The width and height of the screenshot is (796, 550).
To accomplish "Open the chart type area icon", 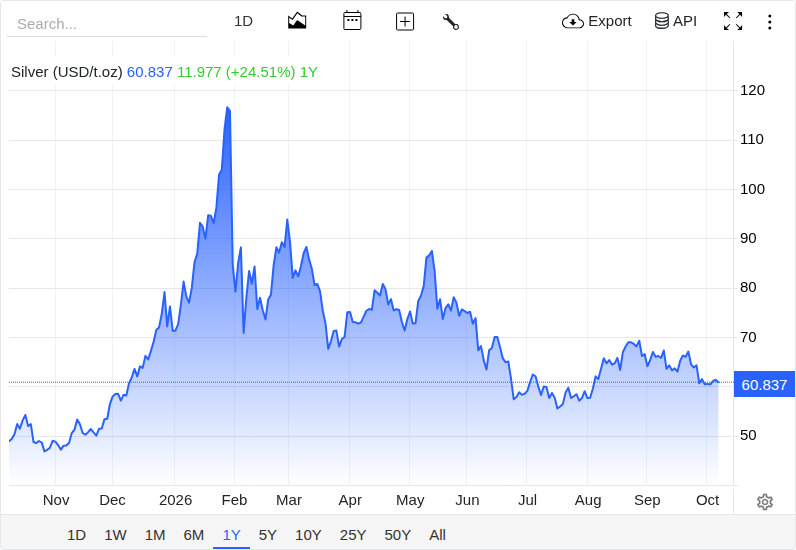I will 297,21.
